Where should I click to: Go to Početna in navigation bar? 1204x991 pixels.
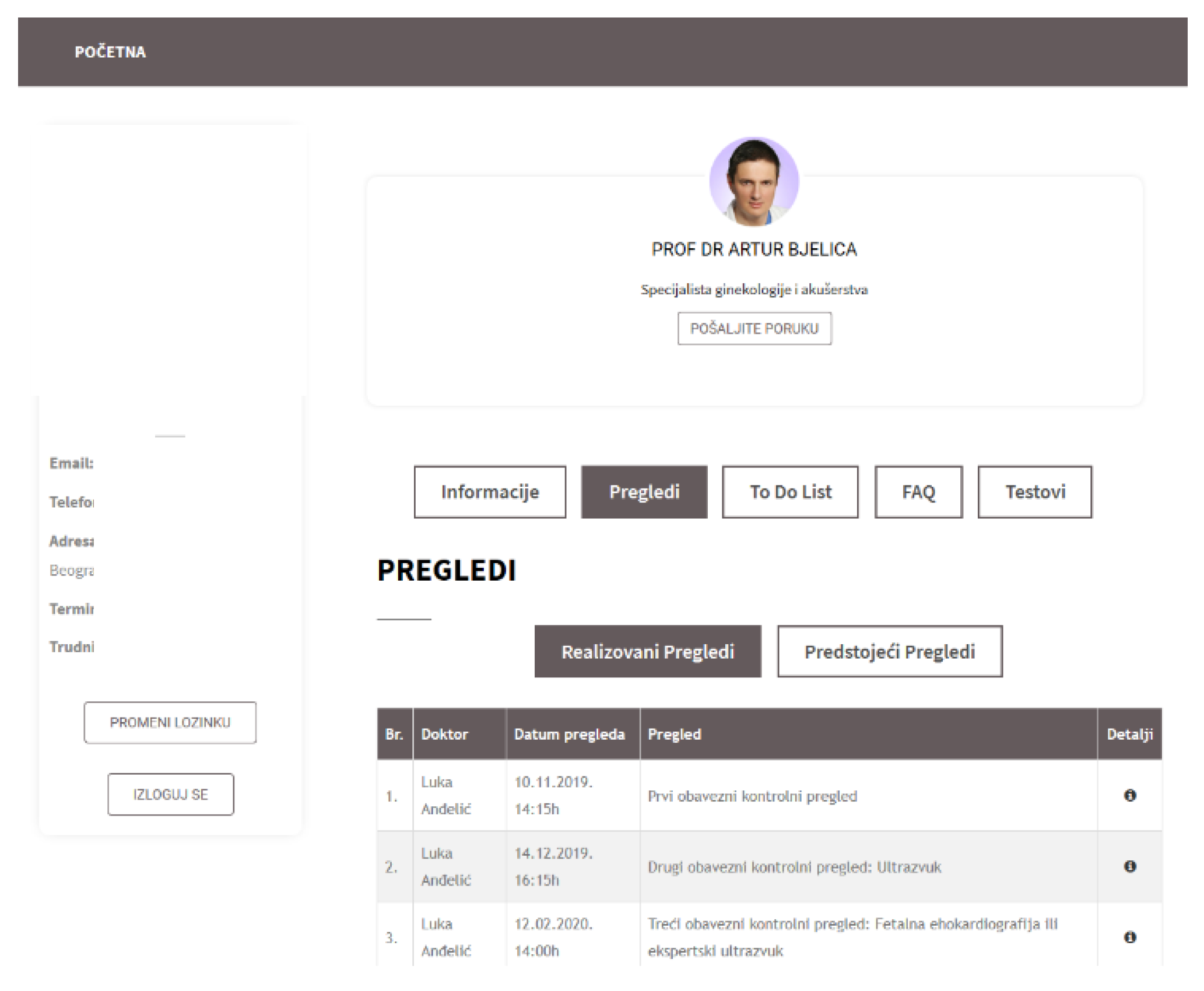(110, 52)
